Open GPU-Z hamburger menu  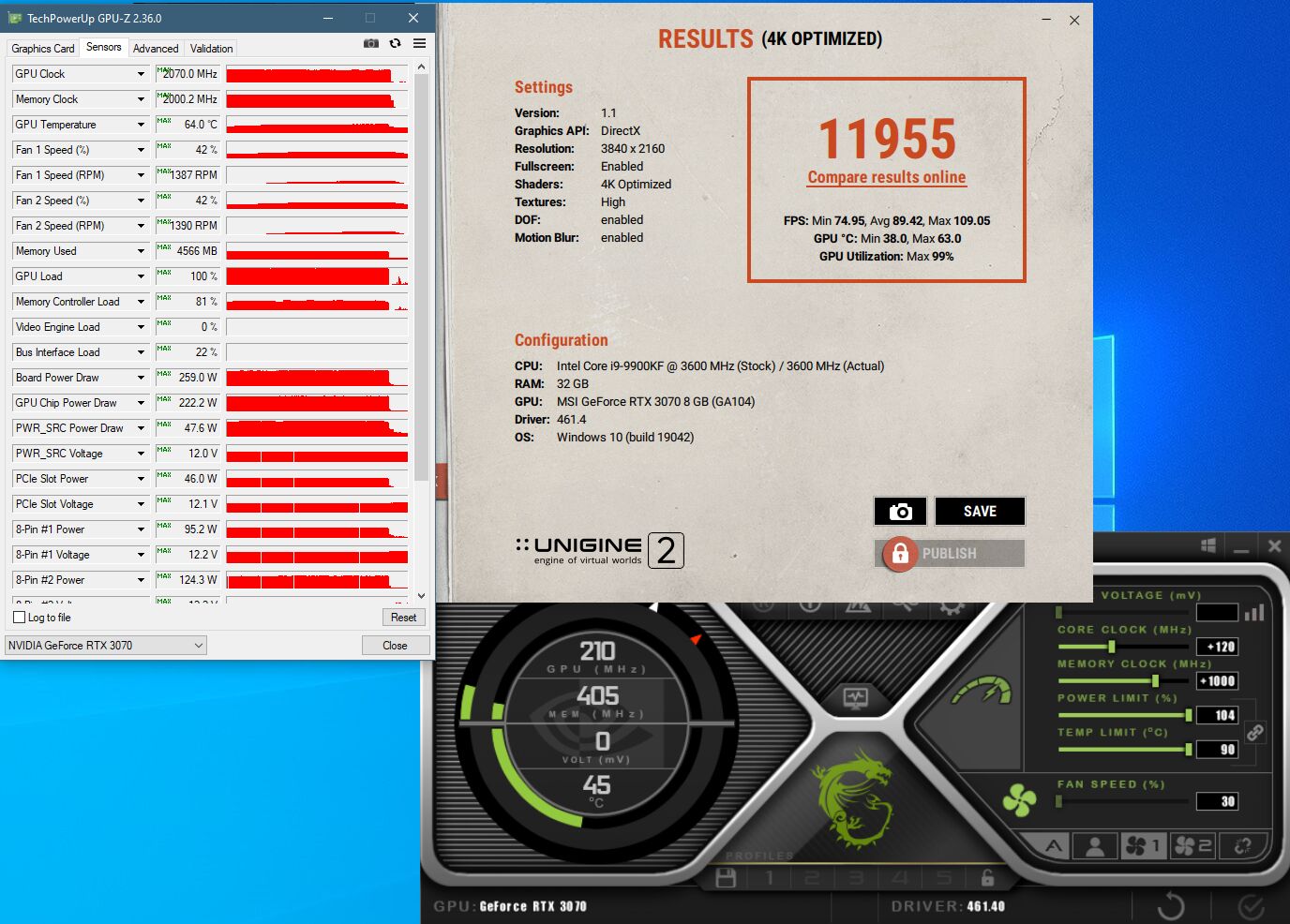click(x=419, y=43)
